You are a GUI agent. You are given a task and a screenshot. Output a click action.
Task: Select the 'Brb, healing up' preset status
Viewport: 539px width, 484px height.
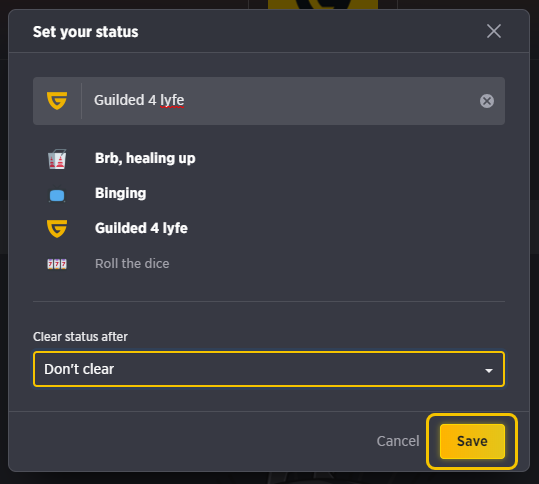[145, 158]
